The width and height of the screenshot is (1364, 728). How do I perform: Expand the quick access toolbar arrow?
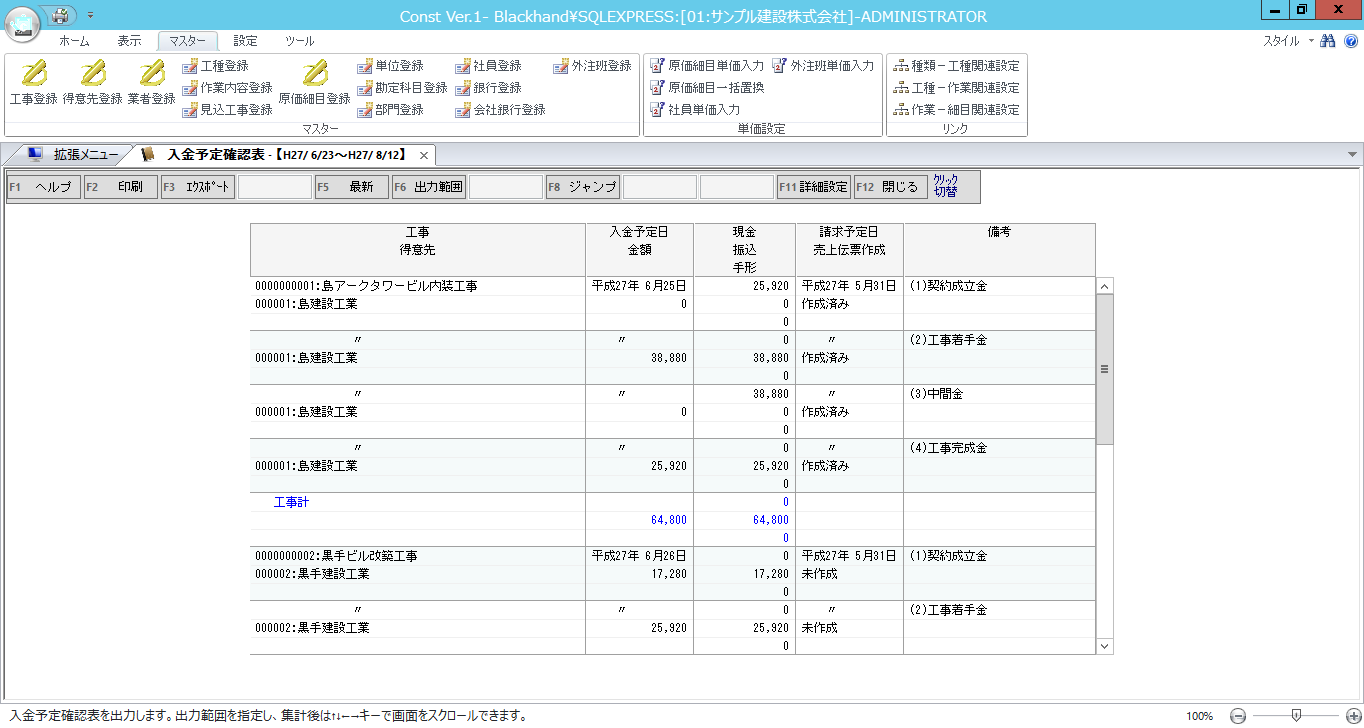[89, 15]
